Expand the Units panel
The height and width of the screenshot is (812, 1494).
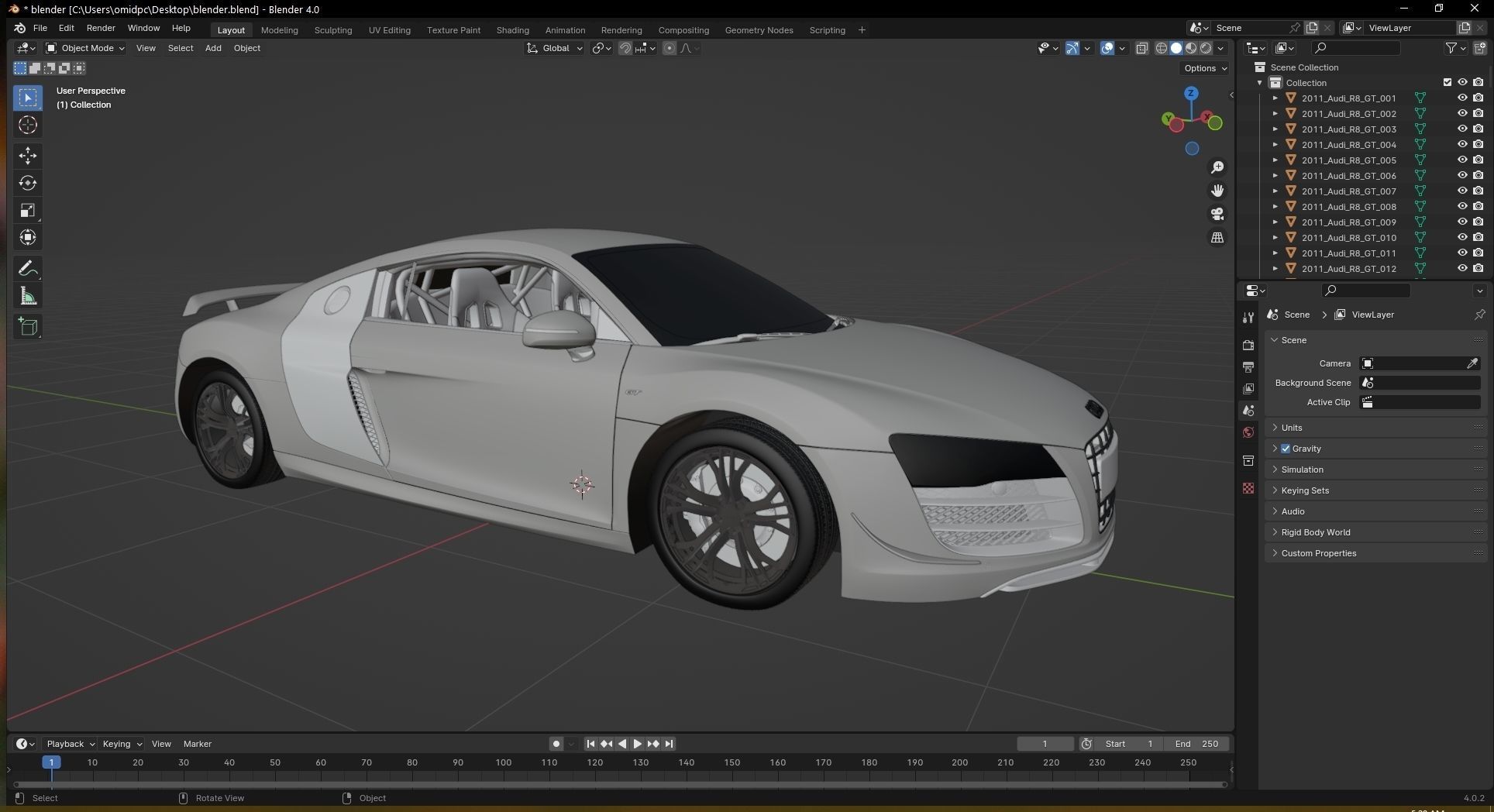click(1375, 428)
